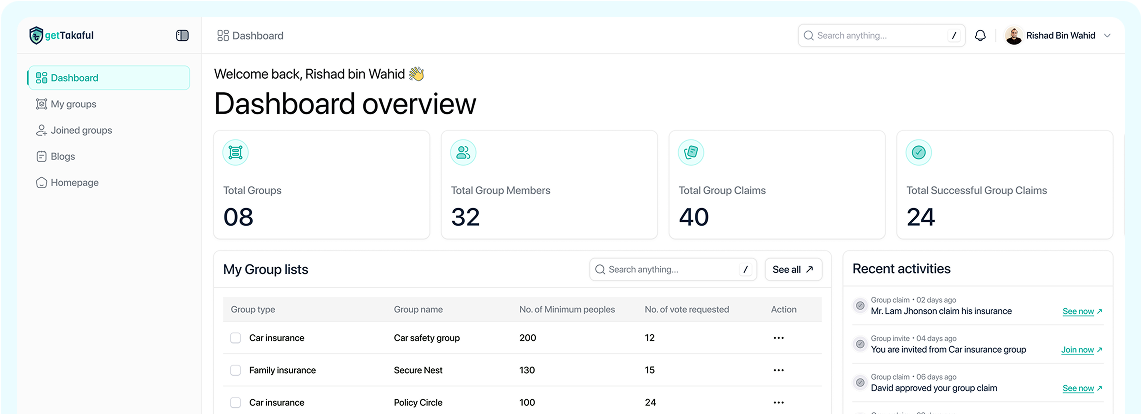Viewport: 1142px width, 414px height.
Task: Click the Total Successful Group Claims checkmark icon
Action: click(x=919, y=152)
